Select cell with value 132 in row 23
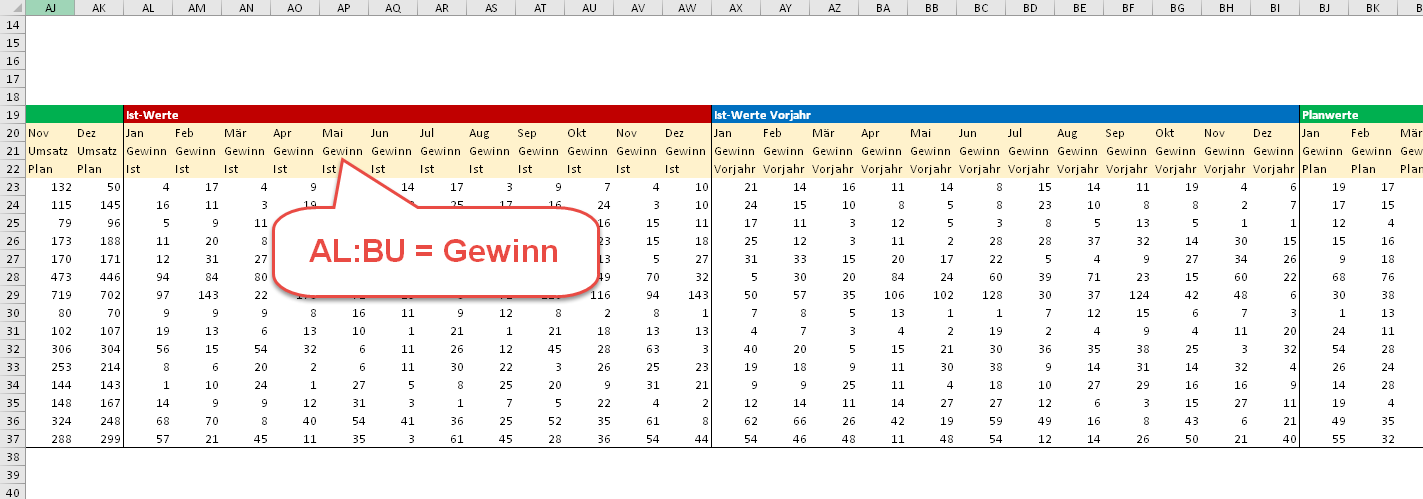The height and width of the screenshot is (499, 1423). point(49,187)
